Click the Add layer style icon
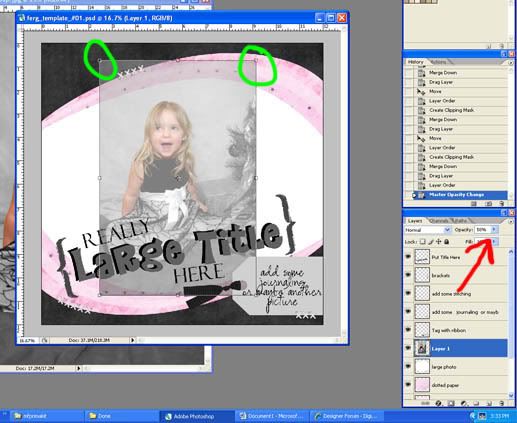This screenshot has height=423, width=517. coord(438,403)
